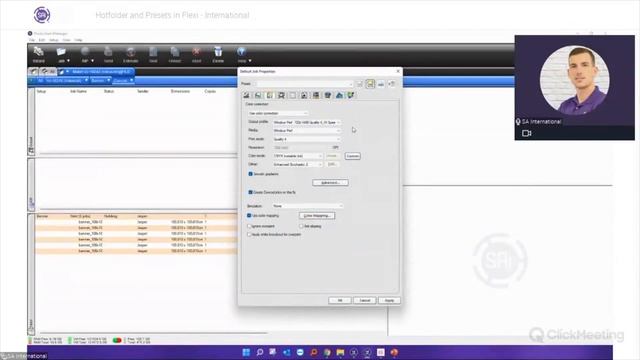Click the Job Name column header
This screenshot has width=640, height=360.
click(78, 91)
